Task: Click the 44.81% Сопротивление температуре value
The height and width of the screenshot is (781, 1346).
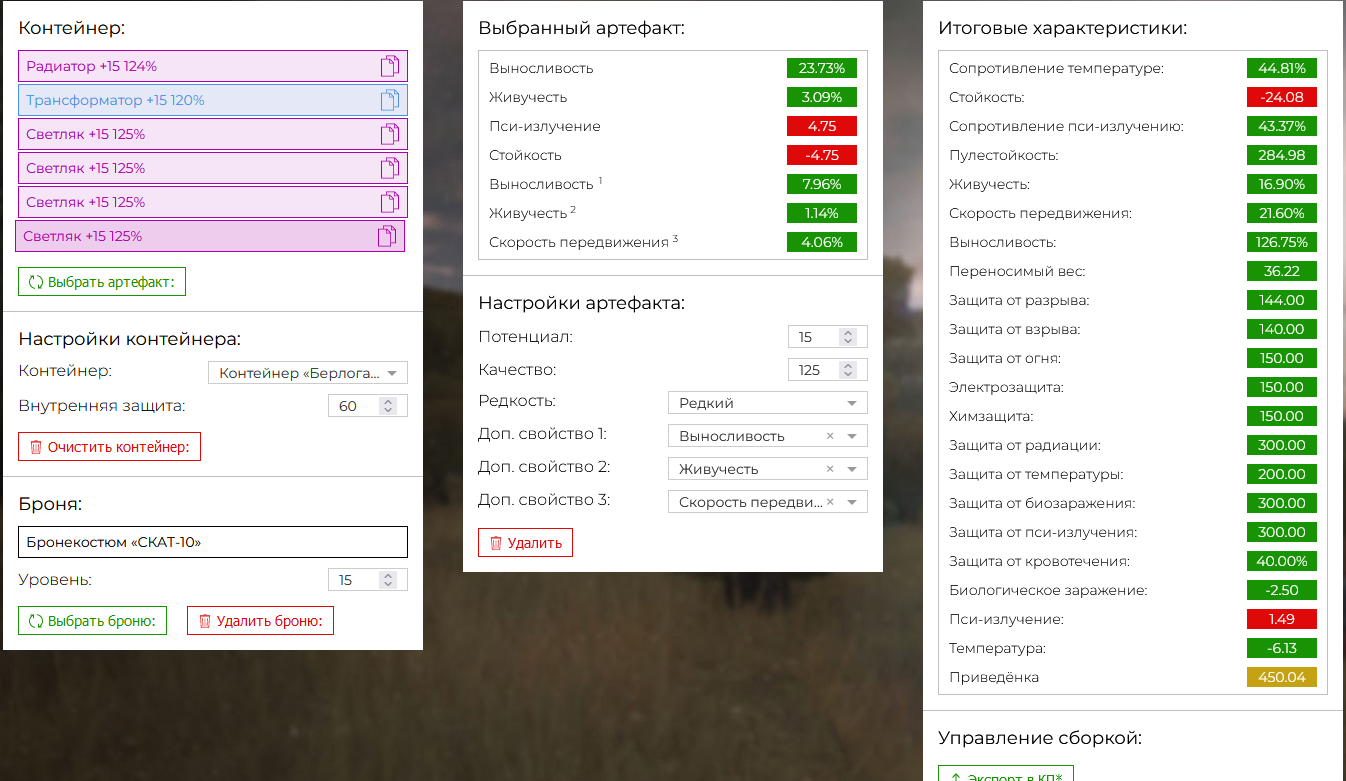Action: [1282, 68]
